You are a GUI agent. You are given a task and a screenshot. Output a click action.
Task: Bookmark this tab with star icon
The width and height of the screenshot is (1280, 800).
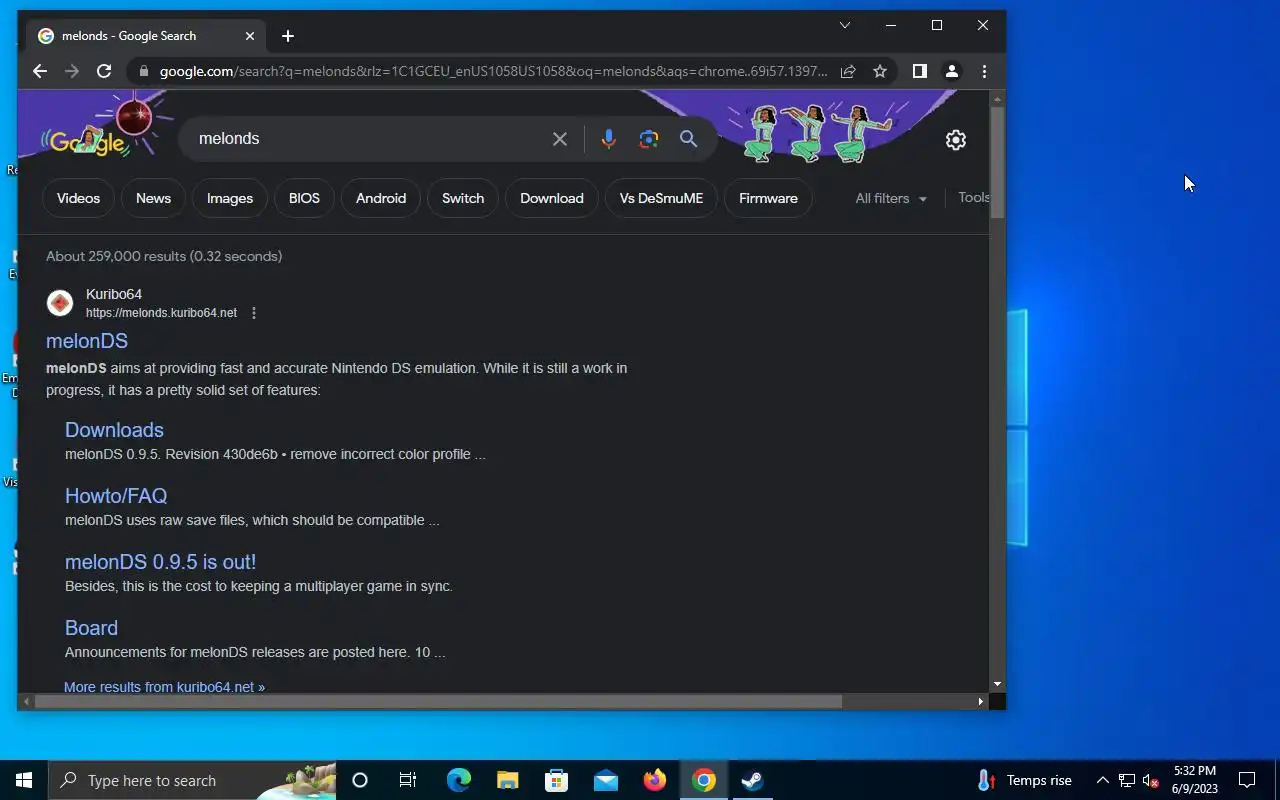880,71
